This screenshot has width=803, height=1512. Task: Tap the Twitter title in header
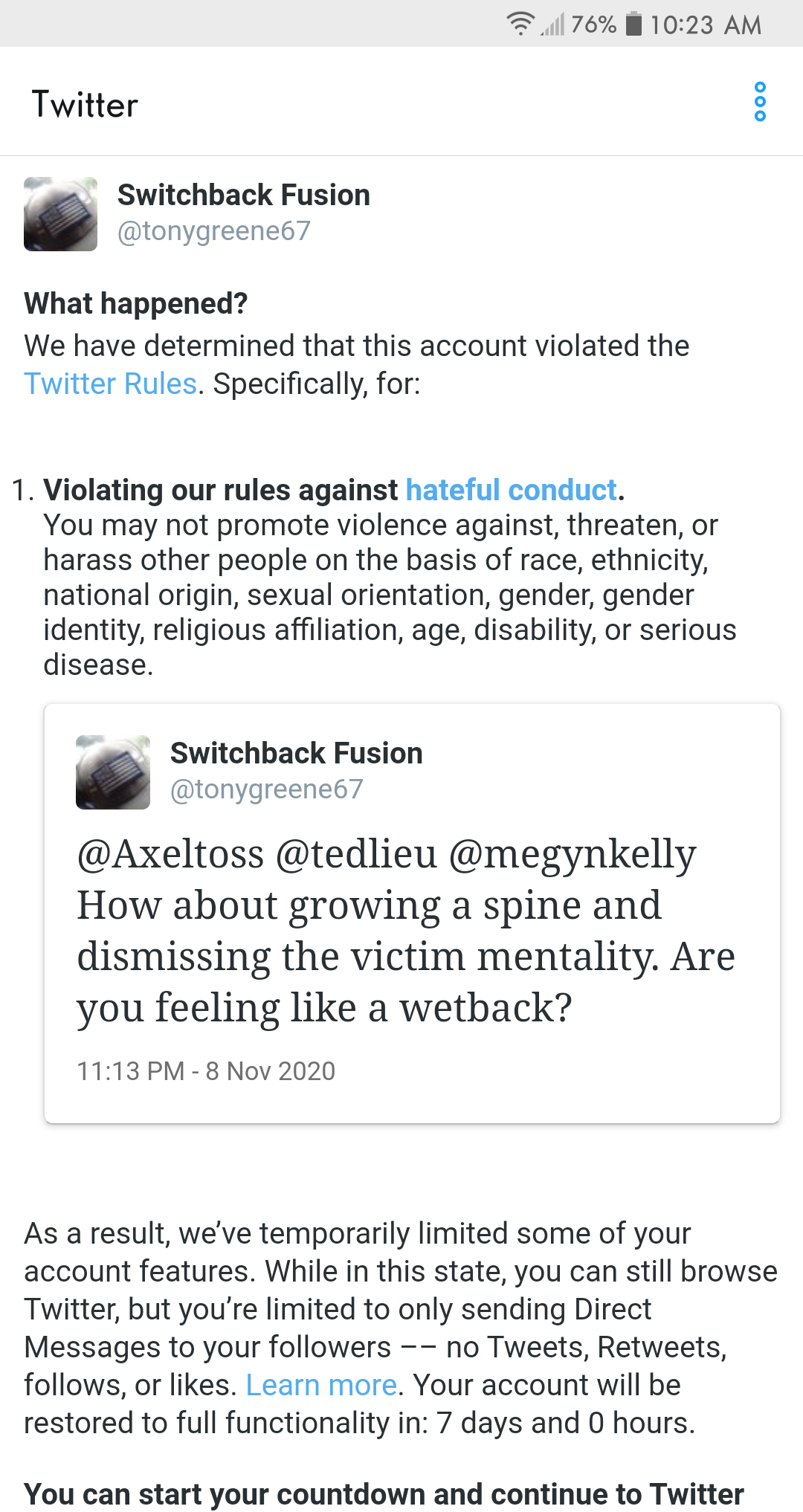(x=85, y=104)
